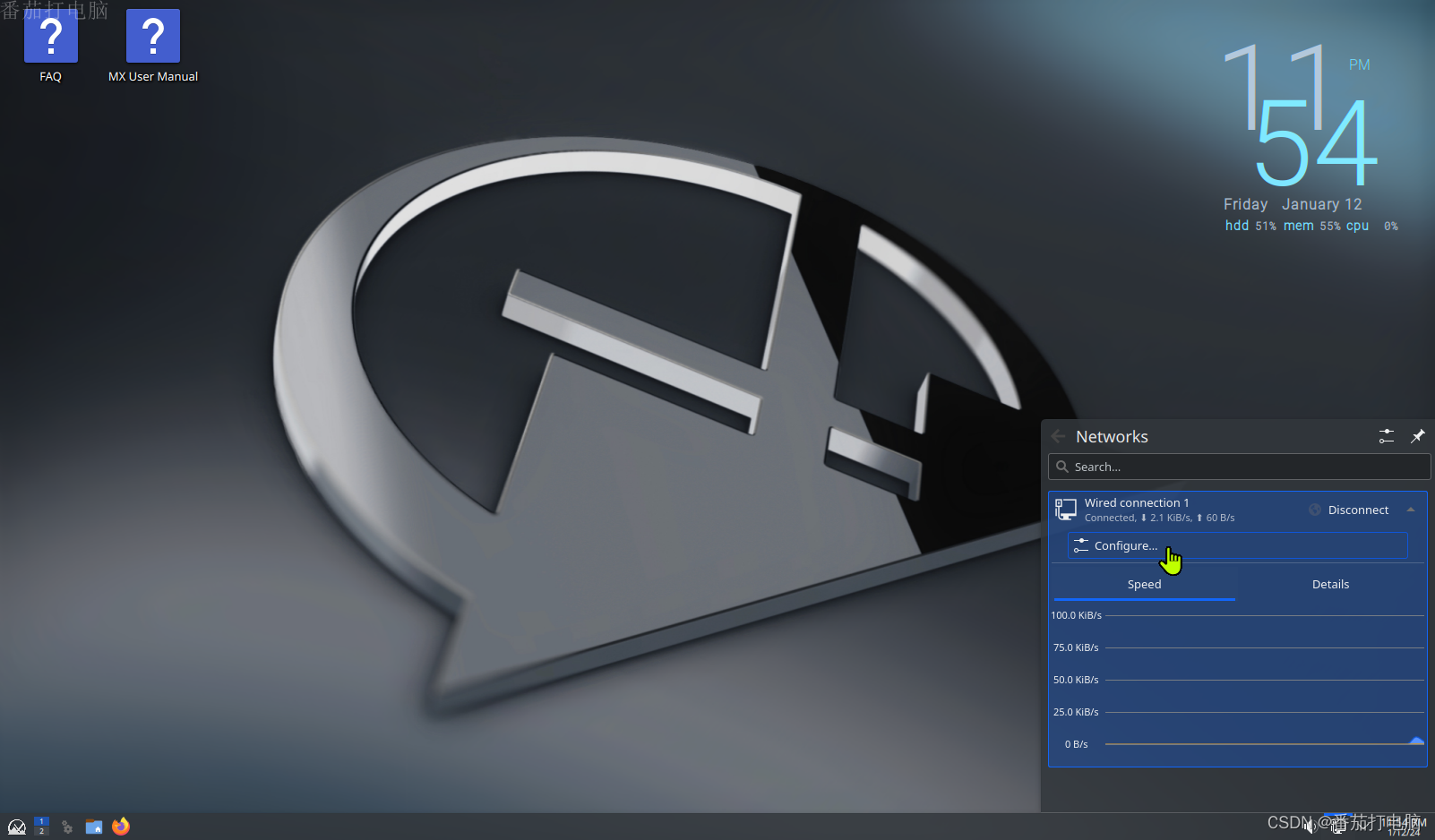The height and width of the screenshot is (840, 1435).
Task: Pin the Networks panel open
Action: point(1417,436)
